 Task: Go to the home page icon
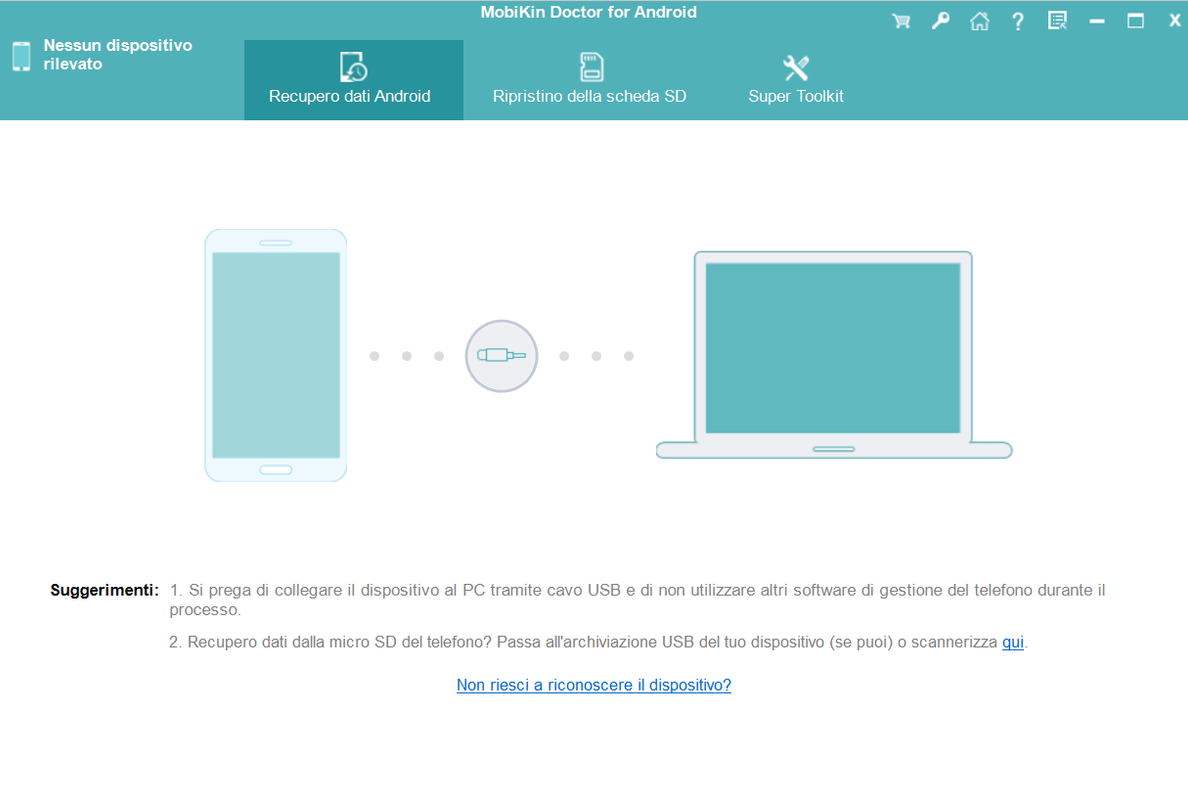(x=980, y=21)
